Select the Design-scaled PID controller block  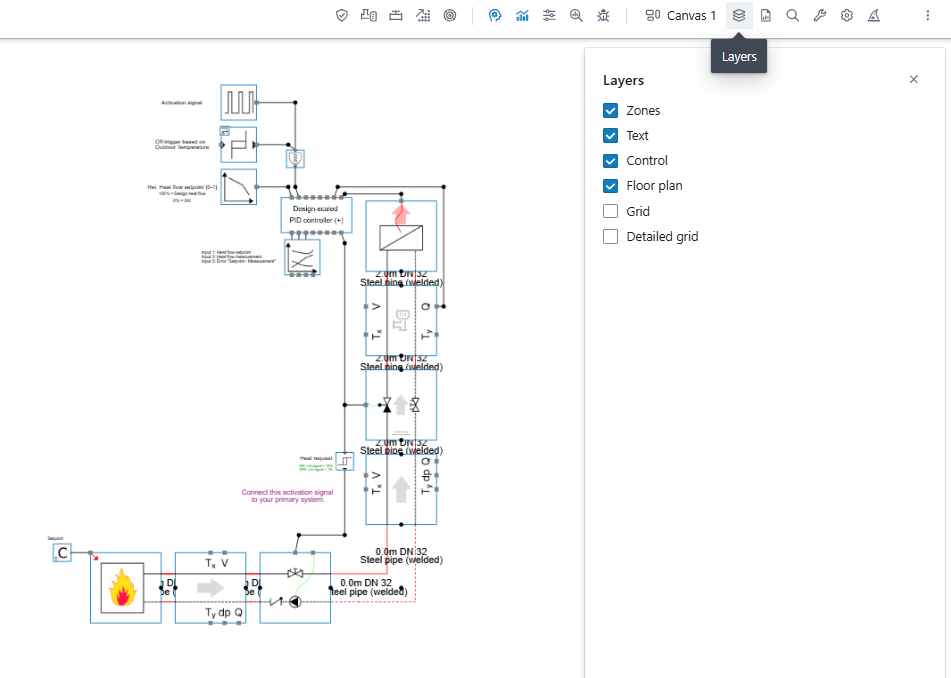click(316, 215)
